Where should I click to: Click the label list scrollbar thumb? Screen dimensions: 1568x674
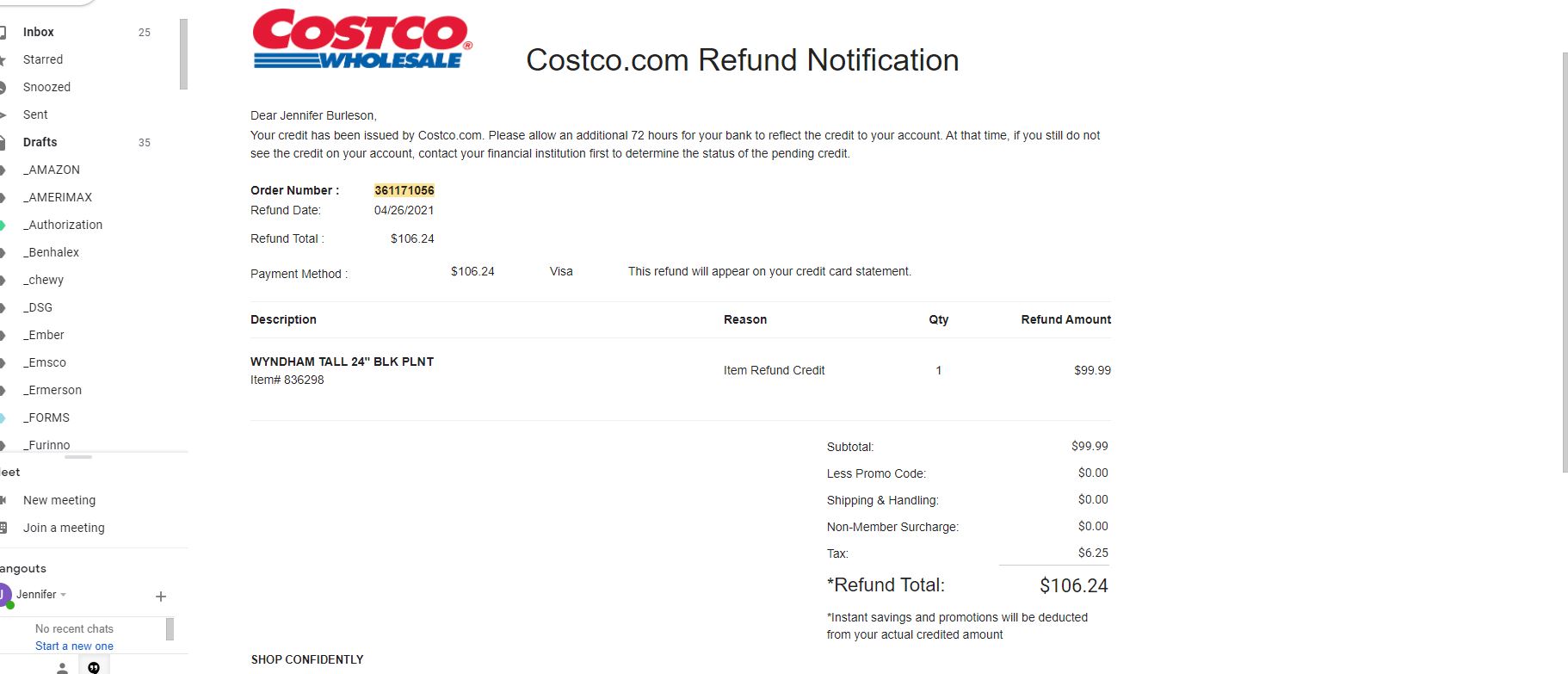point(183,54)
